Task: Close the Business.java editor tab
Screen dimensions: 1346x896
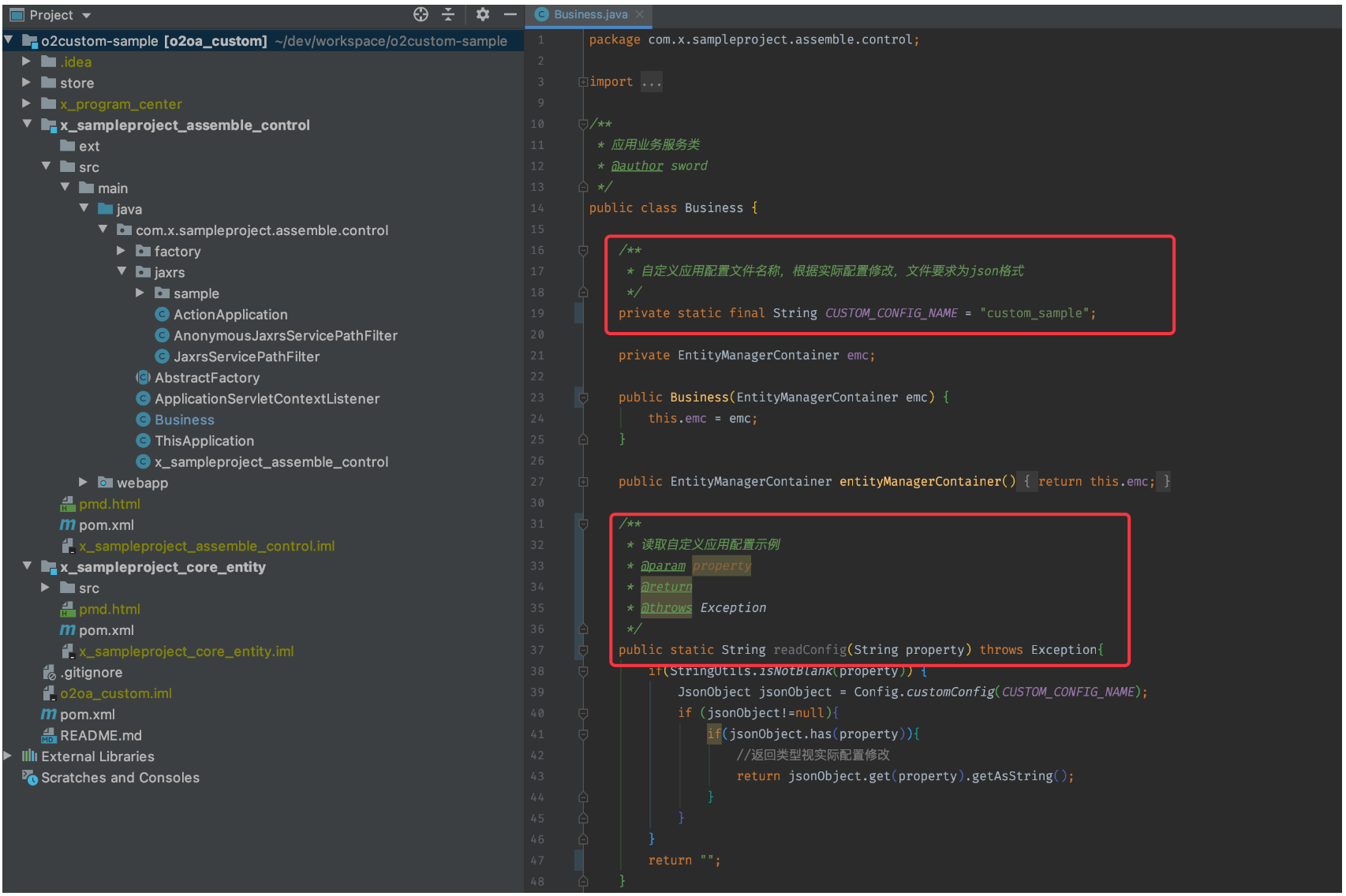Action: tap(640, 14)
